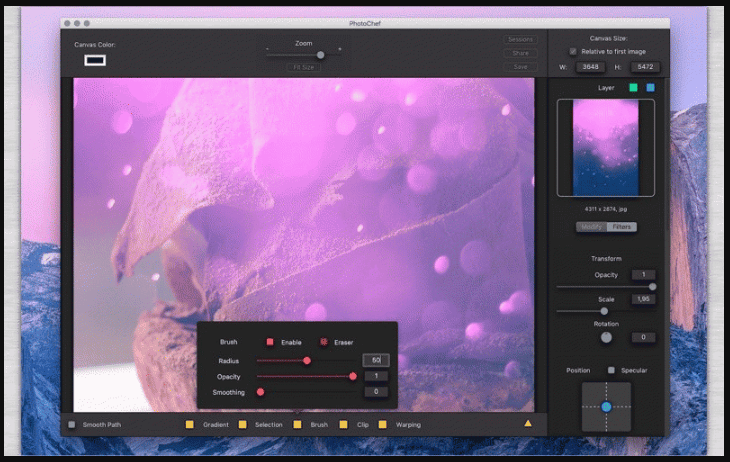Click the zoom-in plus sign
This screenshot has height=462, width=730.
point(339,48)
